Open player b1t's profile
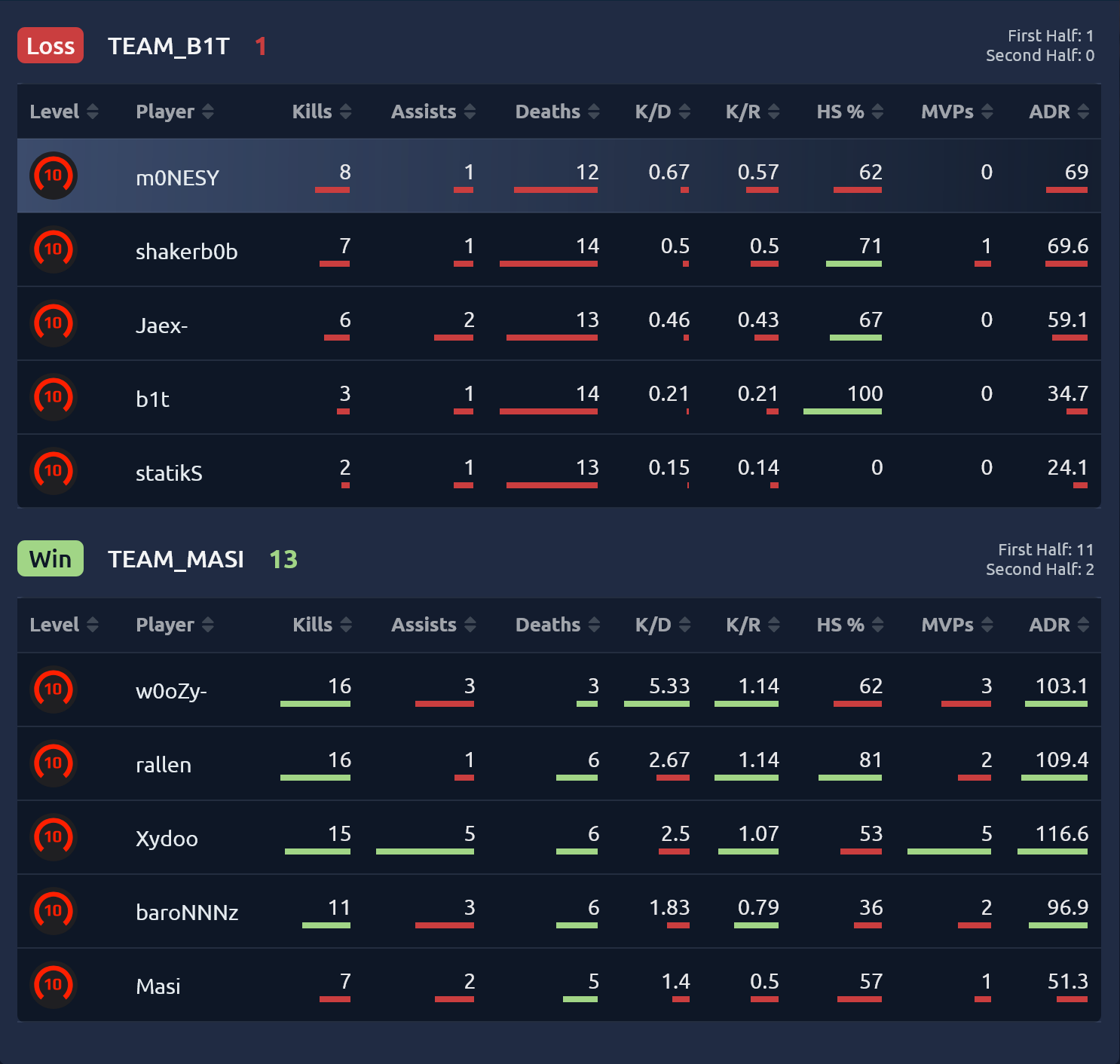The image size is (1120, 1064). click(152, 399)
